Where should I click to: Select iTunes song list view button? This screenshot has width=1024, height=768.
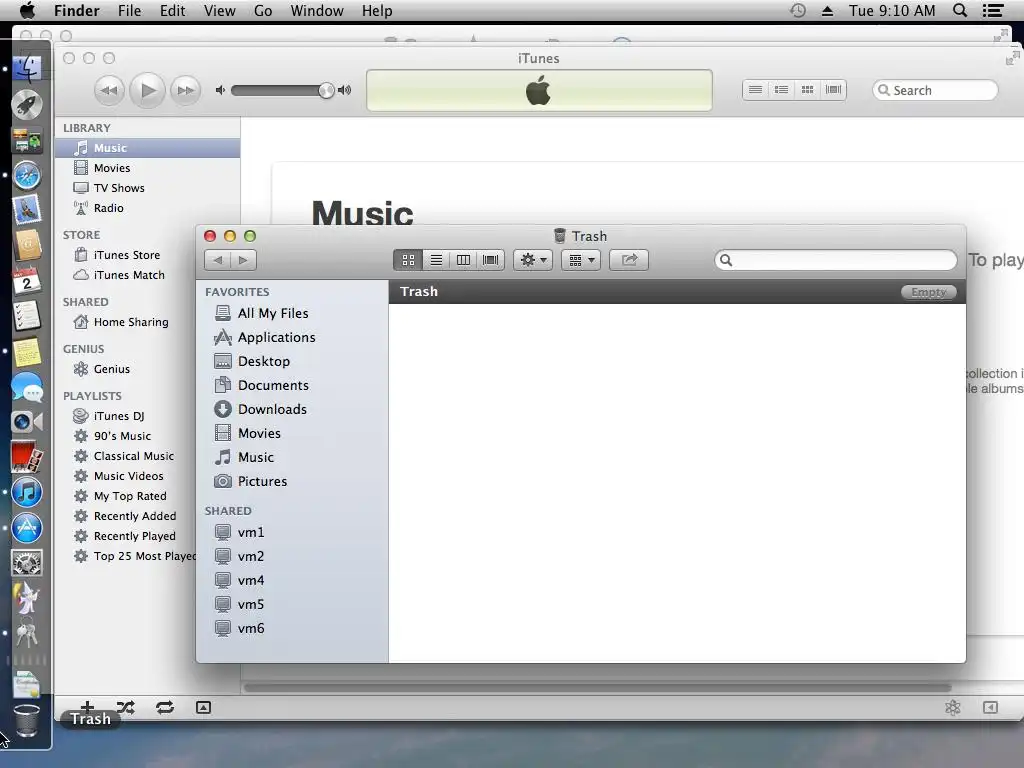point(755,89)
